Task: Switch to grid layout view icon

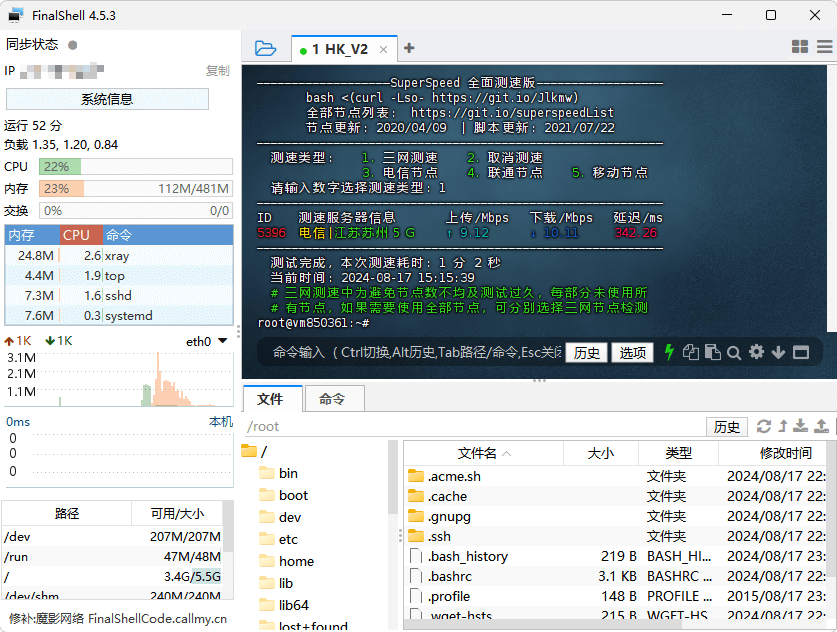Action: click(x=800, y=47)
